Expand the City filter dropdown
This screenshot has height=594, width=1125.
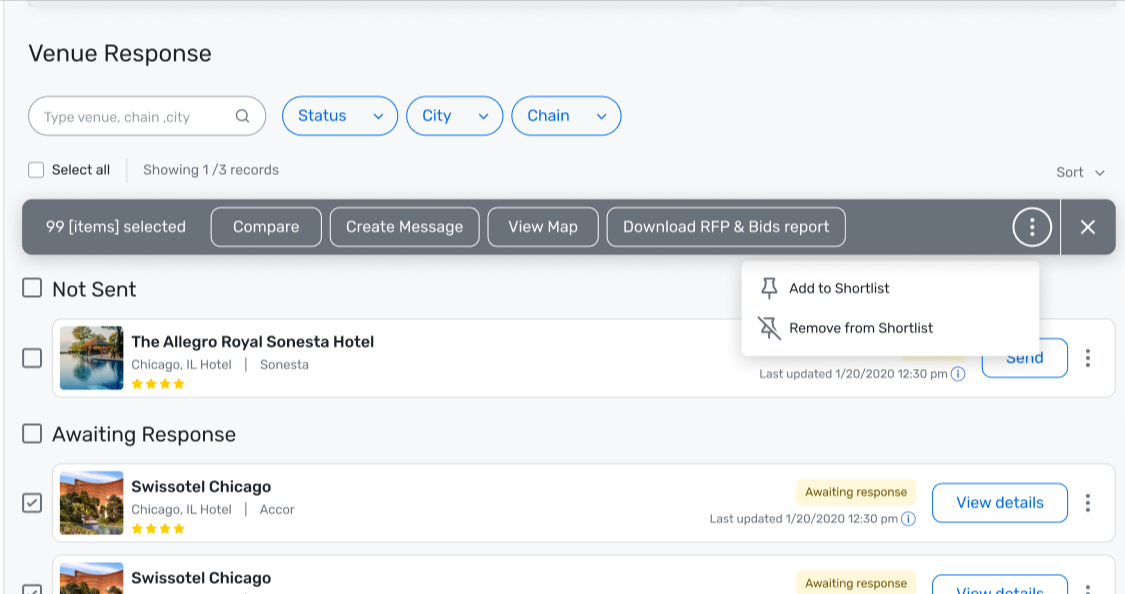click(455, 116)
